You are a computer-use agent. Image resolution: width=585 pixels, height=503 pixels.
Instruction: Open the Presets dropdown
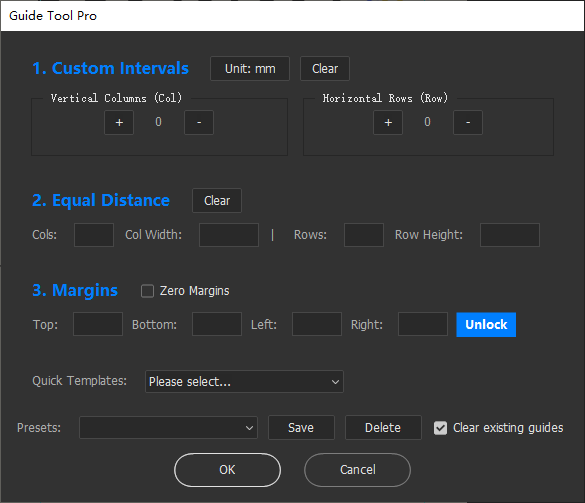tap(168, 428)
